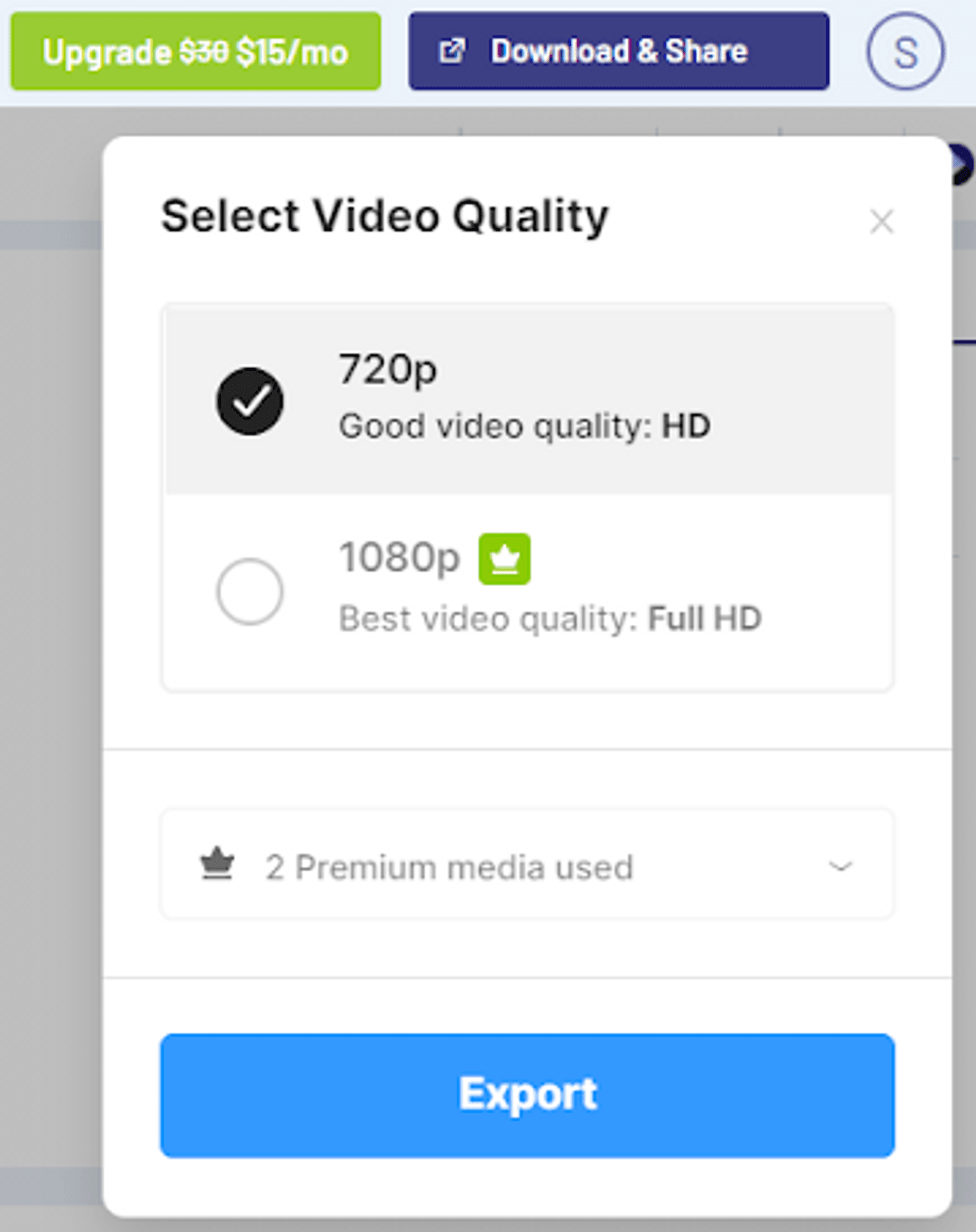Click the crown icon beside Premium media used

[217, 865]
